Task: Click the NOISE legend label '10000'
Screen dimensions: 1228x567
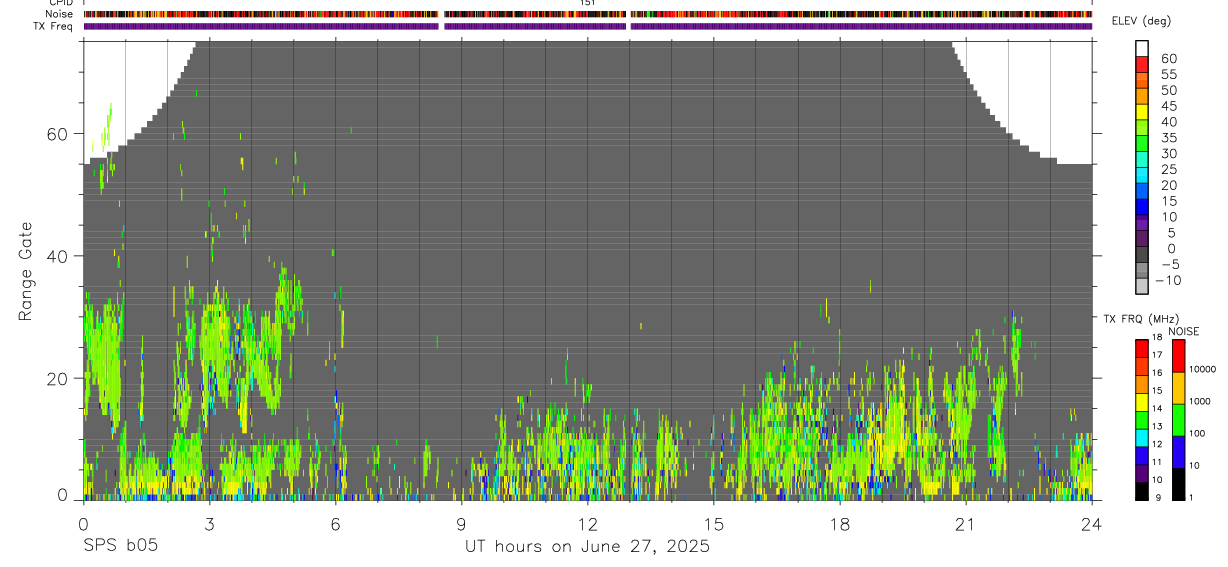Action: 1203,370
